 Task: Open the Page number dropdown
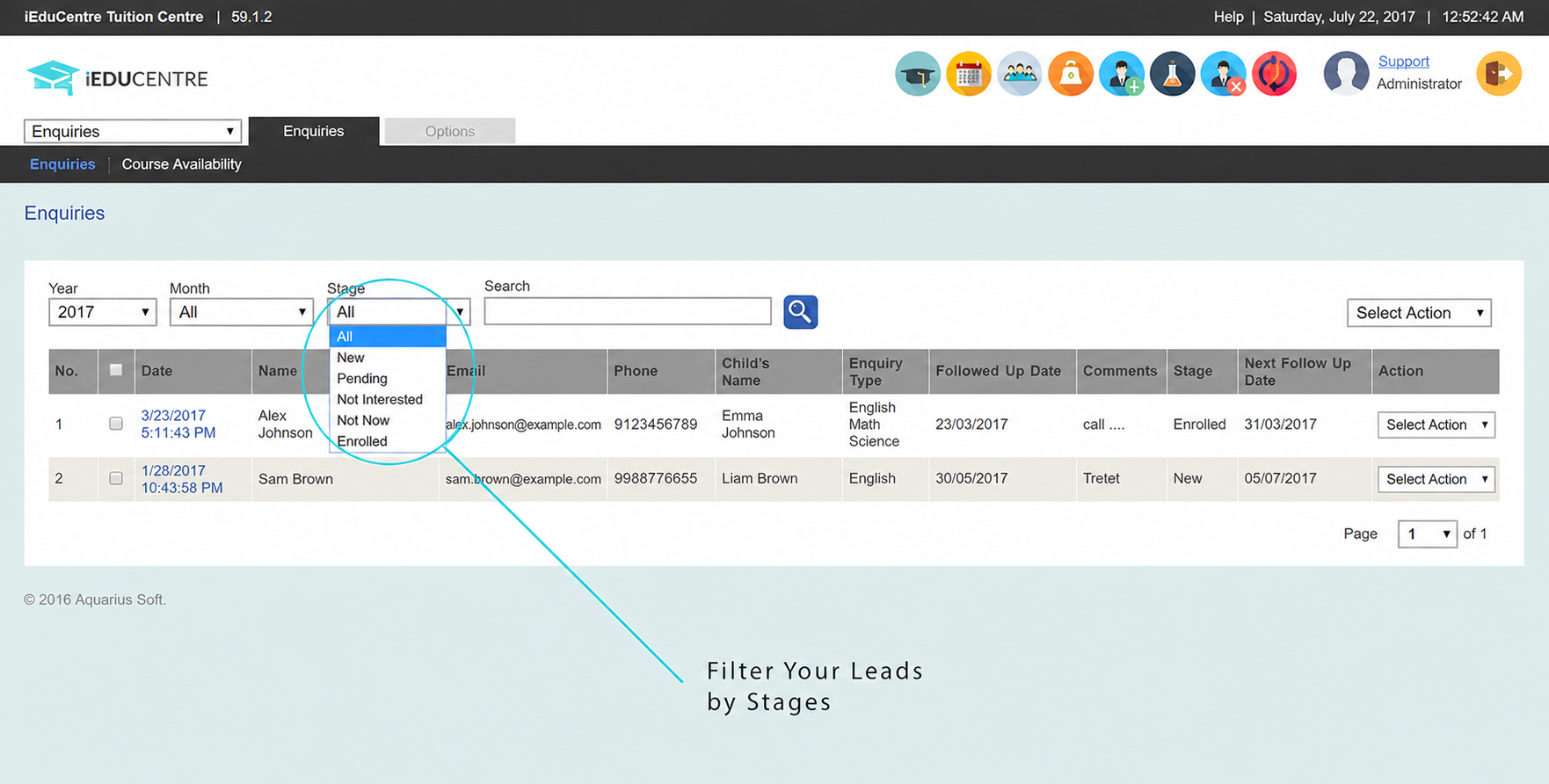[x=1427, y=534]
